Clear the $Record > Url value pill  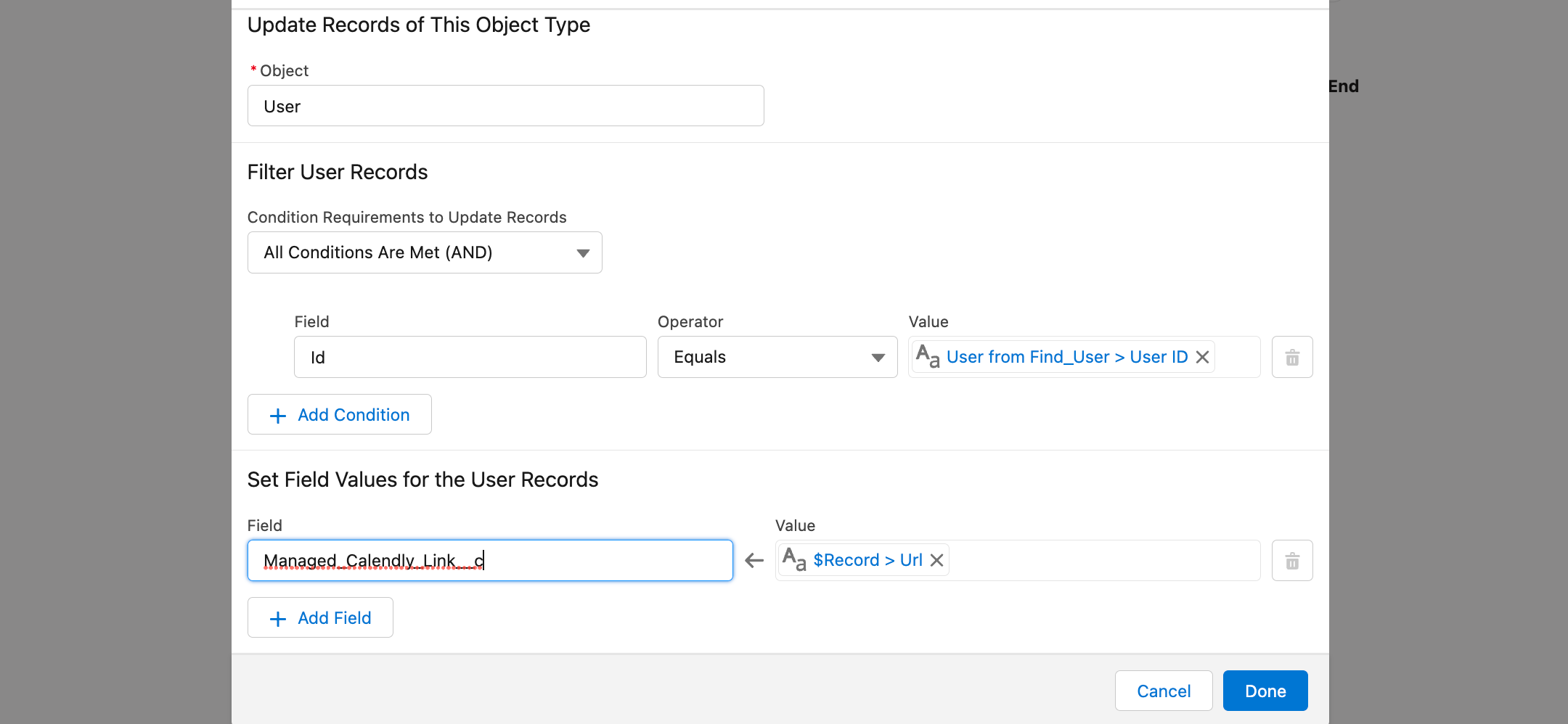(936, 560)
